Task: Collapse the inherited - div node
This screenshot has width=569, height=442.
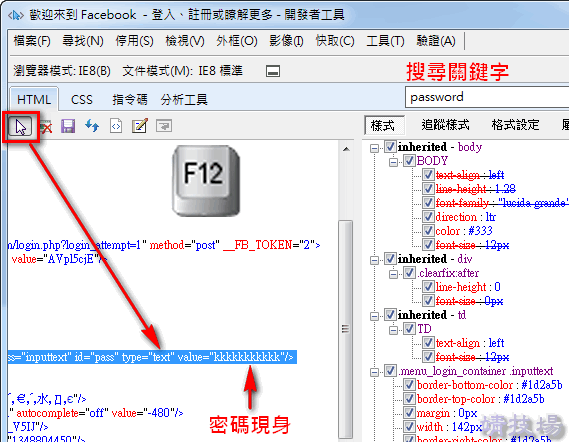Action: coord(374,260)
